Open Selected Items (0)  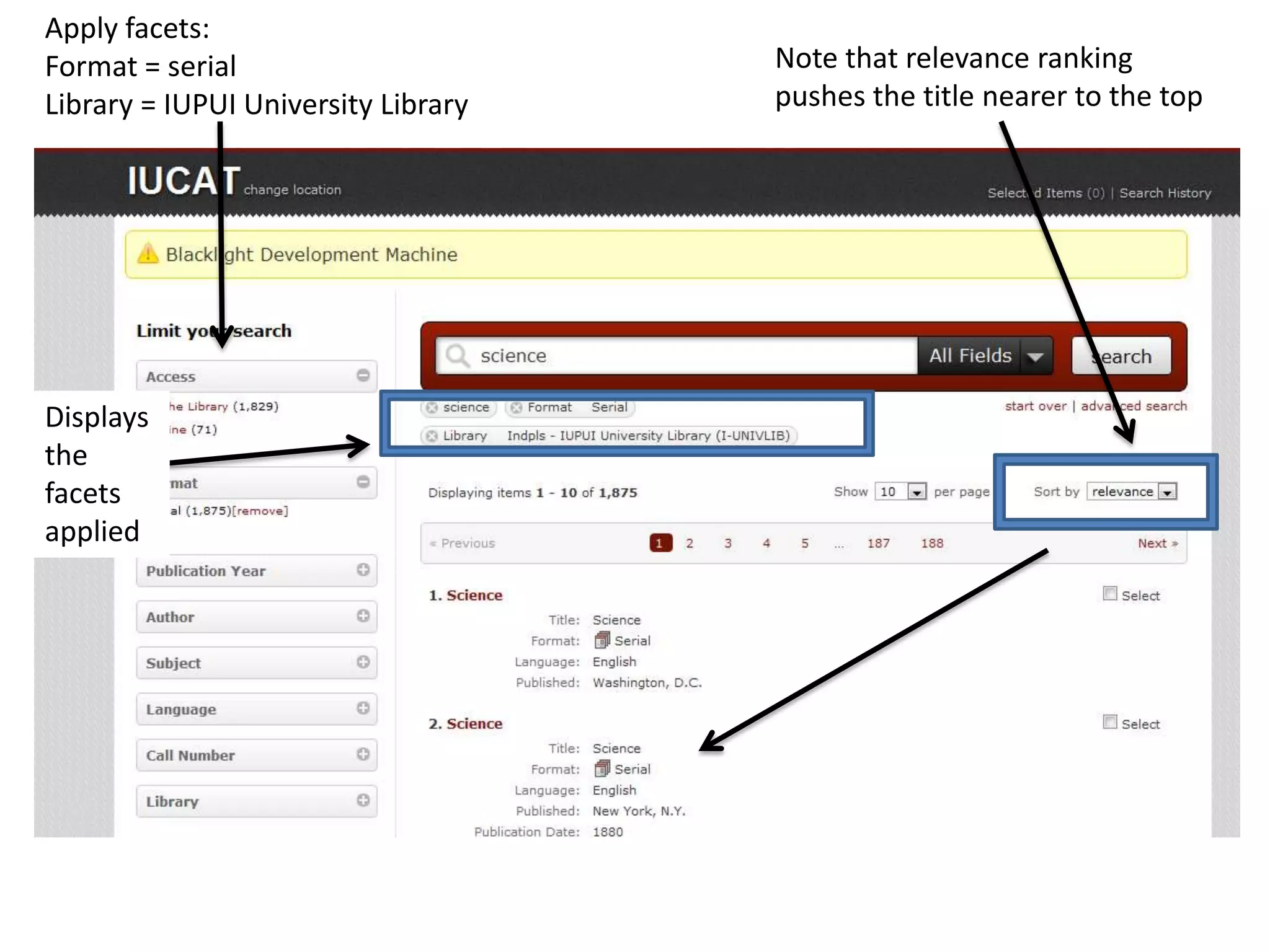1046,193
